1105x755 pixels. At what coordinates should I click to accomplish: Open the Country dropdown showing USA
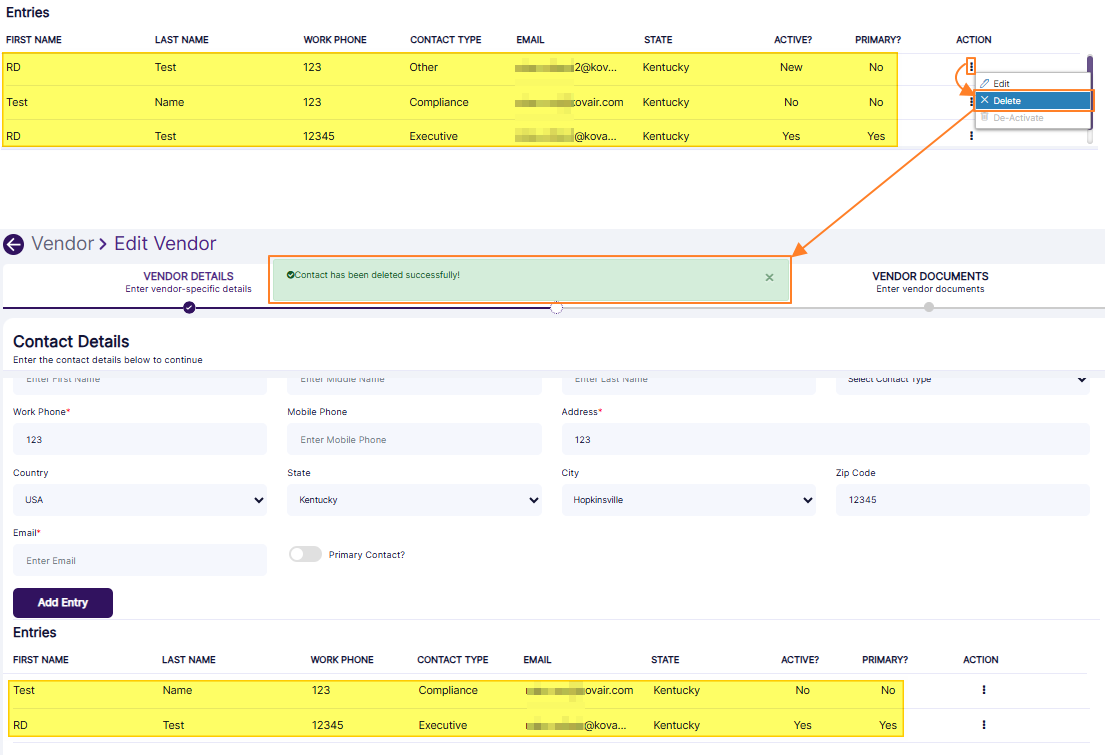[x=140, y=500]
